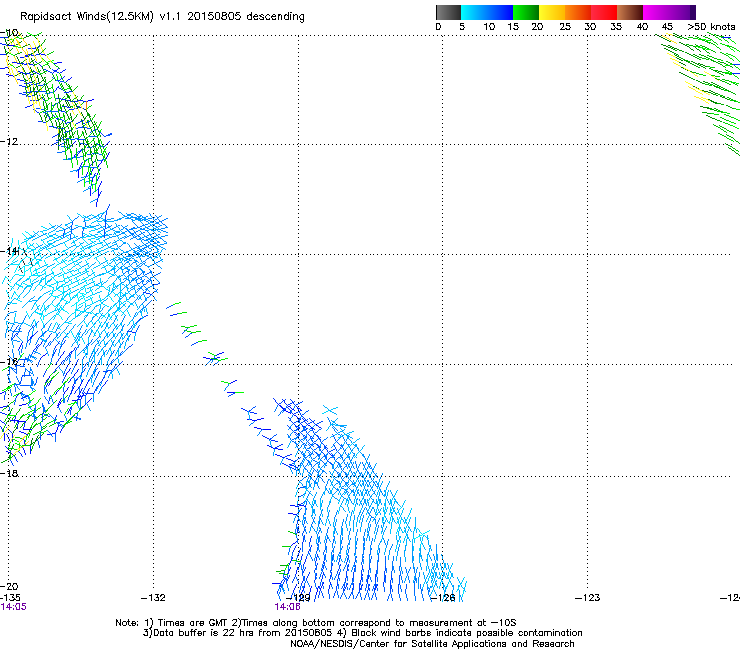
Task: Click the yellow 20-25 knots color segment
Action: (552, 12)
